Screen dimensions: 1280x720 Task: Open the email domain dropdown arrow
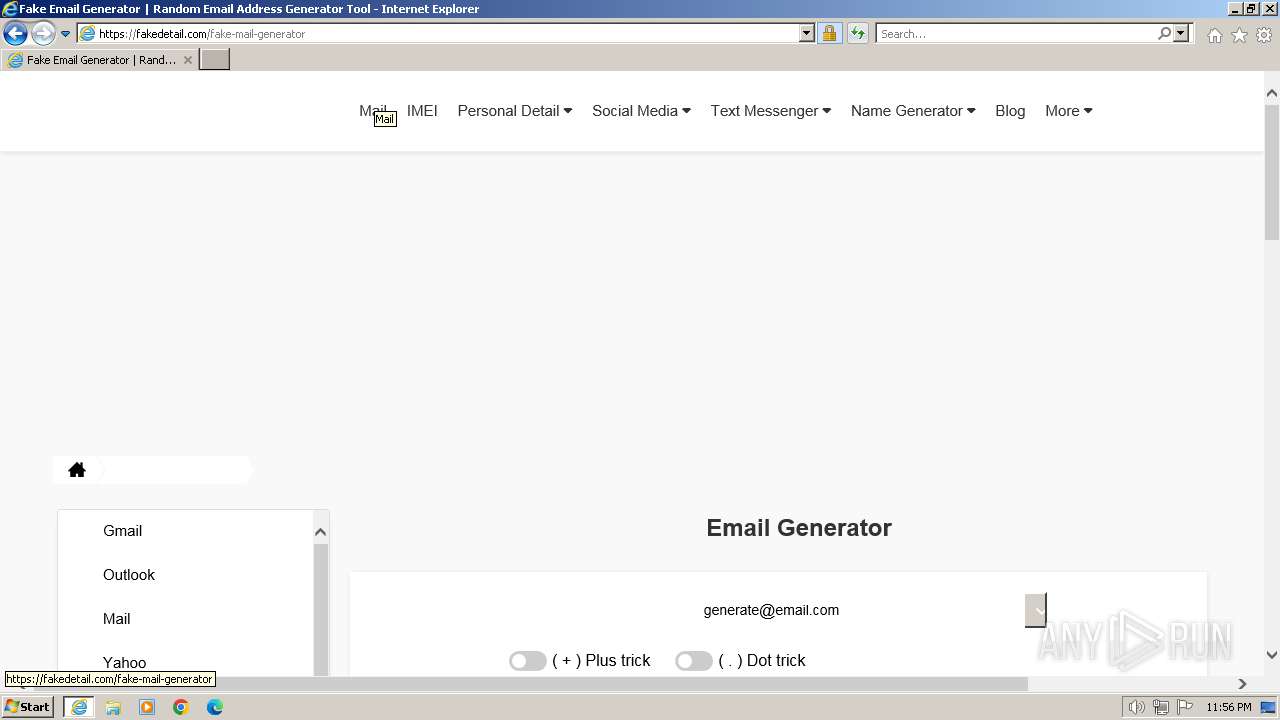pyautogui.click(x=1036, y=610)
